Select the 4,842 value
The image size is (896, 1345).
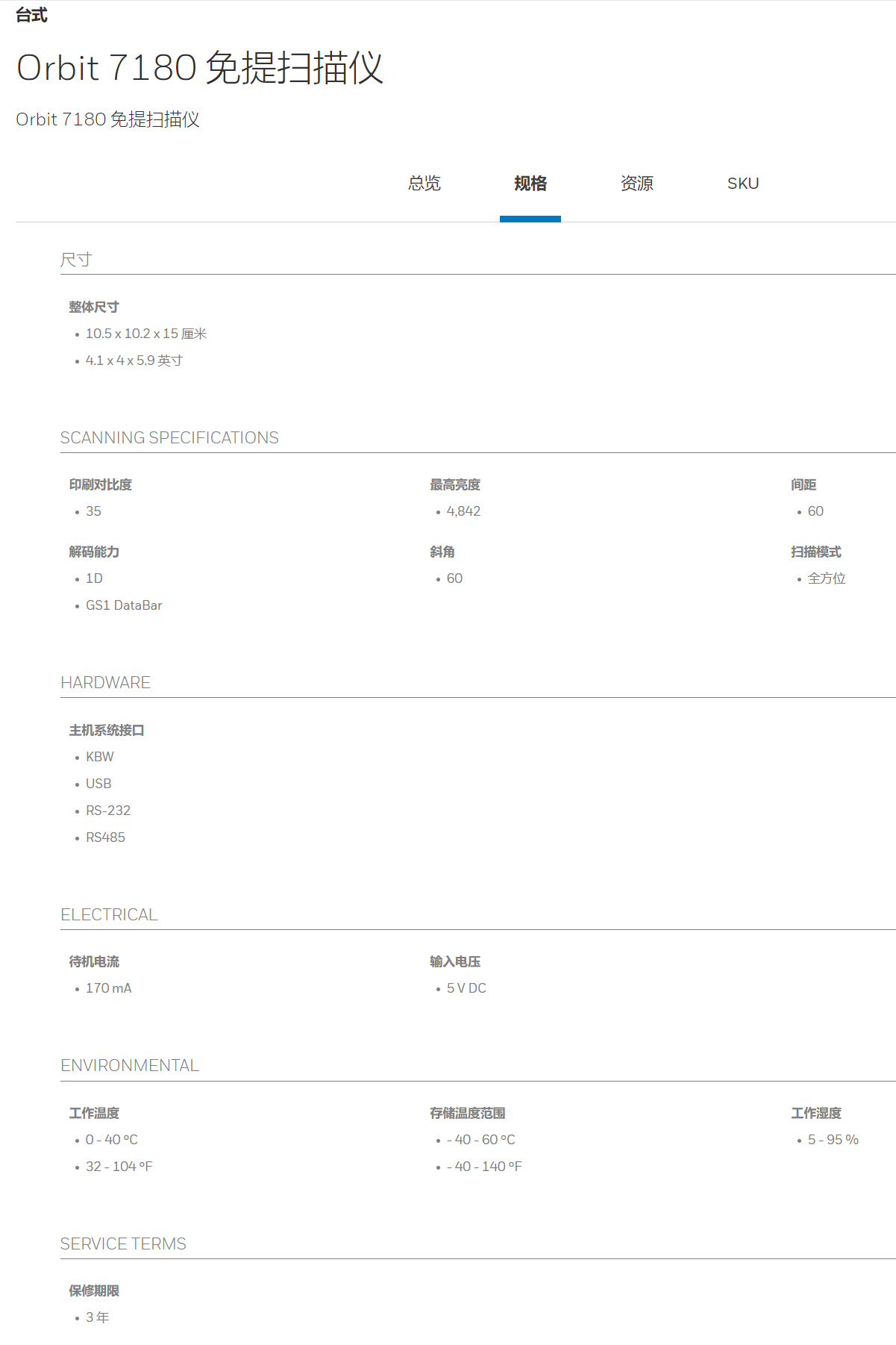coord(463,511)
